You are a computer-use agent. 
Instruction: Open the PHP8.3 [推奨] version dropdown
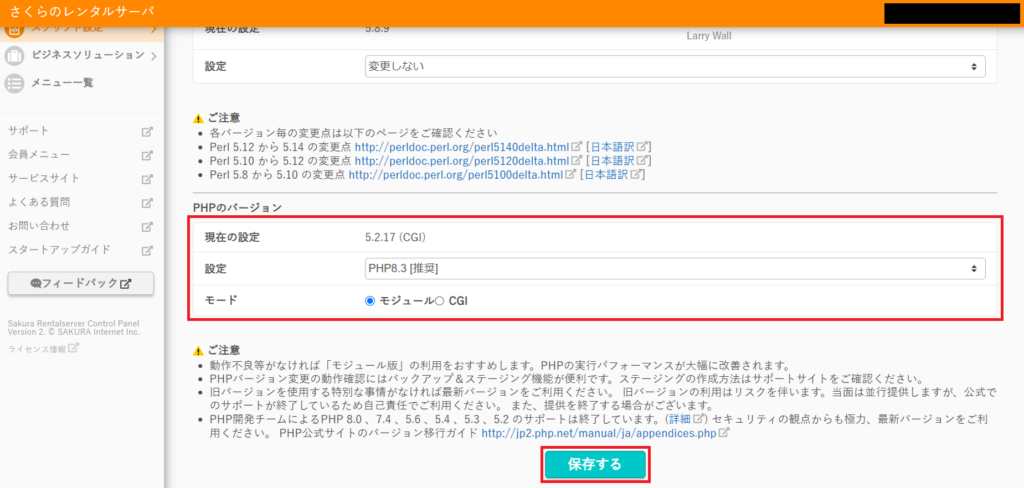(675, 268)
